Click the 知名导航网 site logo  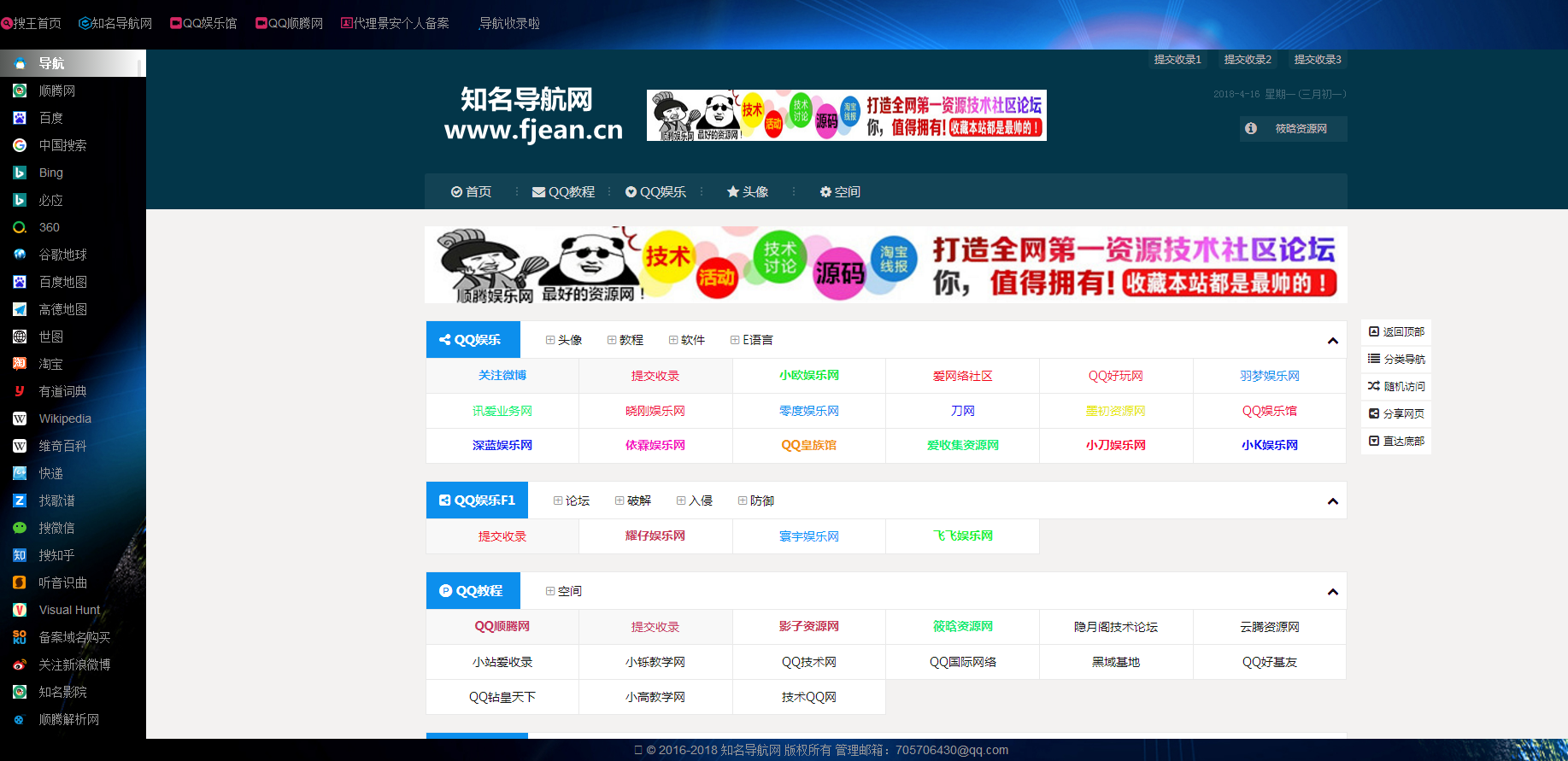point(533,114)
